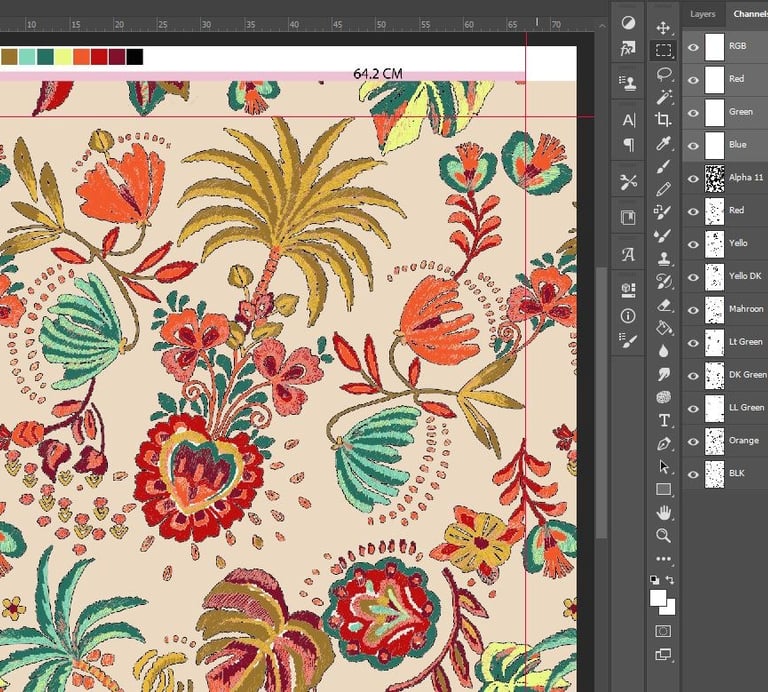The height and width of the screenshot is (692, 768).
Task: Hide the Lt Green channel
Action: click(693, 343)
